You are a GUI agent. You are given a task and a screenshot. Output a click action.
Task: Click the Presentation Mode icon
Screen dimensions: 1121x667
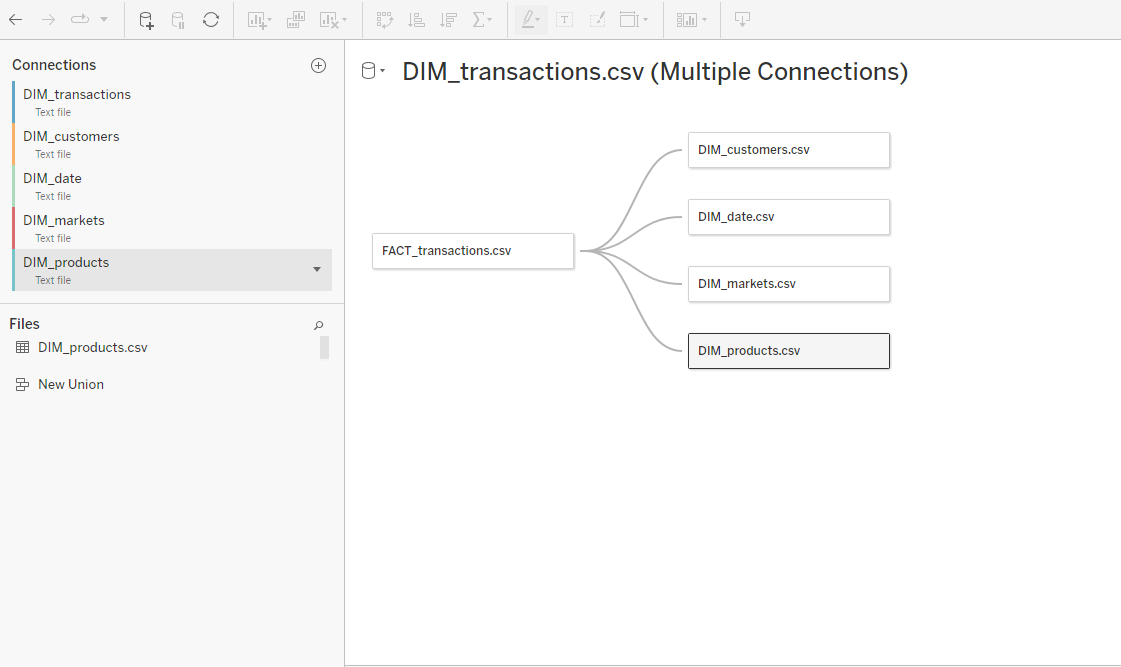pyautogui.click(x=742, y=19)
